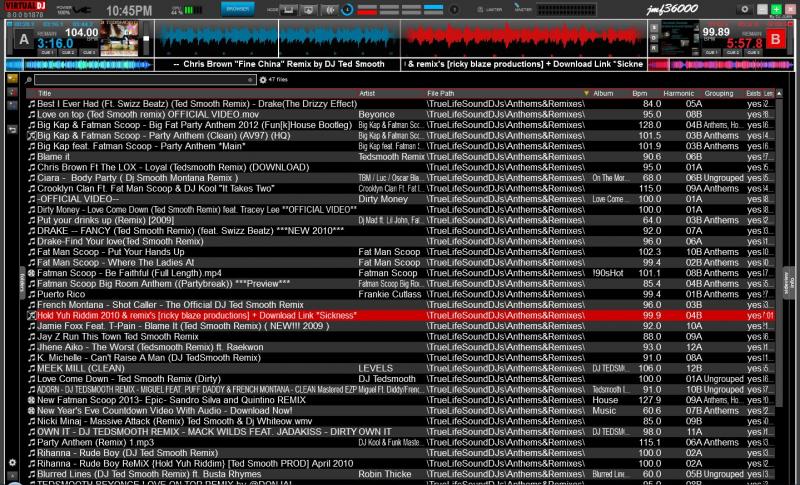Expand the sideview info tab
This screenshot has height=485, width=800.
tap(788, 282)
